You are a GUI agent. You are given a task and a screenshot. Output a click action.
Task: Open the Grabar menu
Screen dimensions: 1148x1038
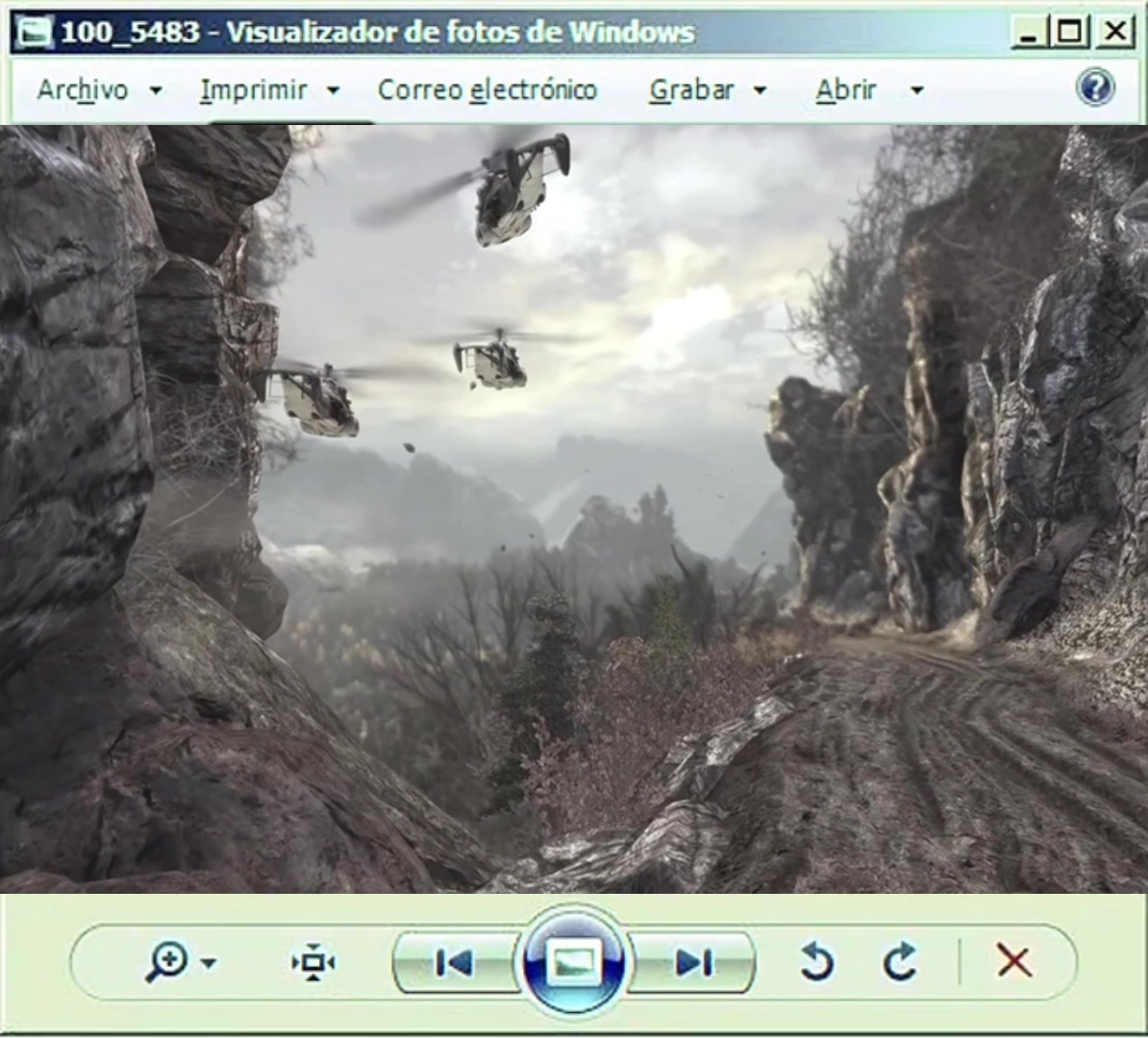pos(691,90)
